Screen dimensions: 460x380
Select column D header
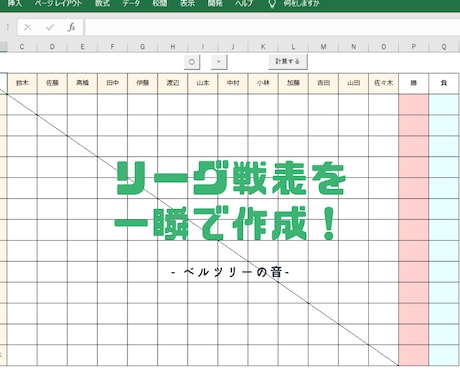tap(52, 47)
